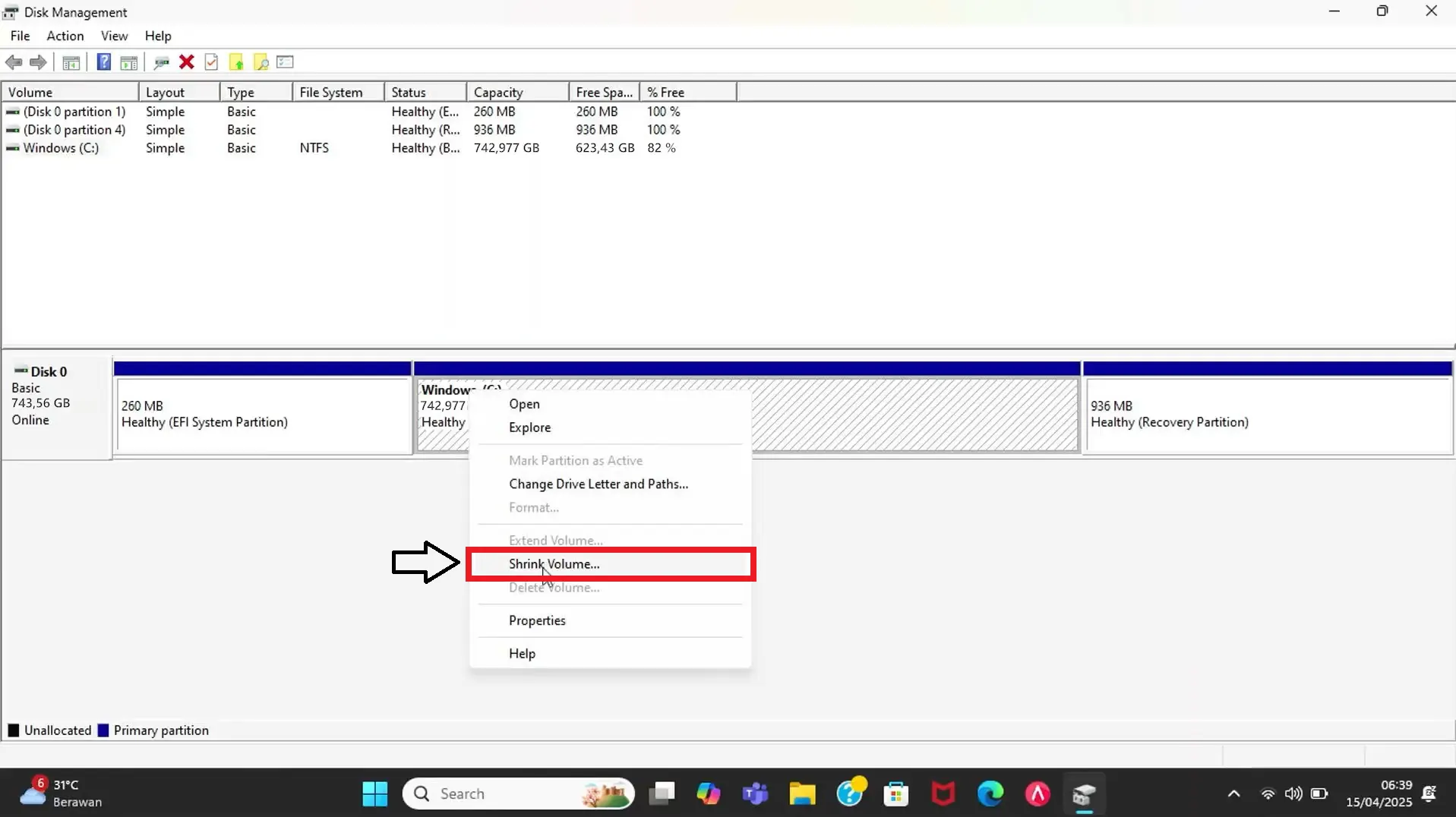Open the Help icon in the toolbar
The height and width of the screenshot is (817, 1456).
[104, 62]
